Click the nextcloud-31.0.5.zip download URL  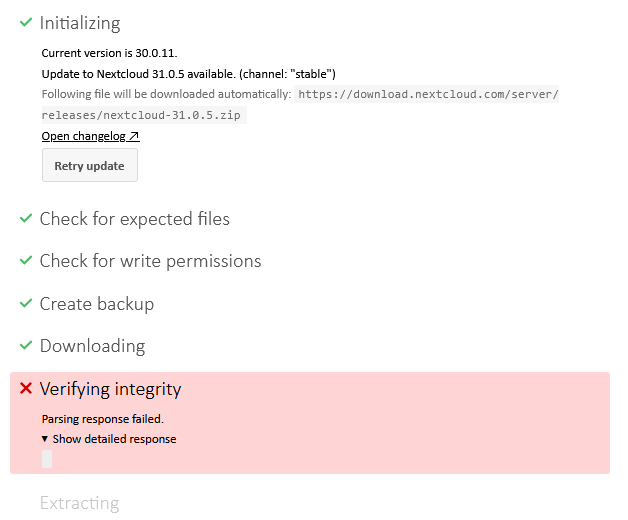click(x=300, y=105)
